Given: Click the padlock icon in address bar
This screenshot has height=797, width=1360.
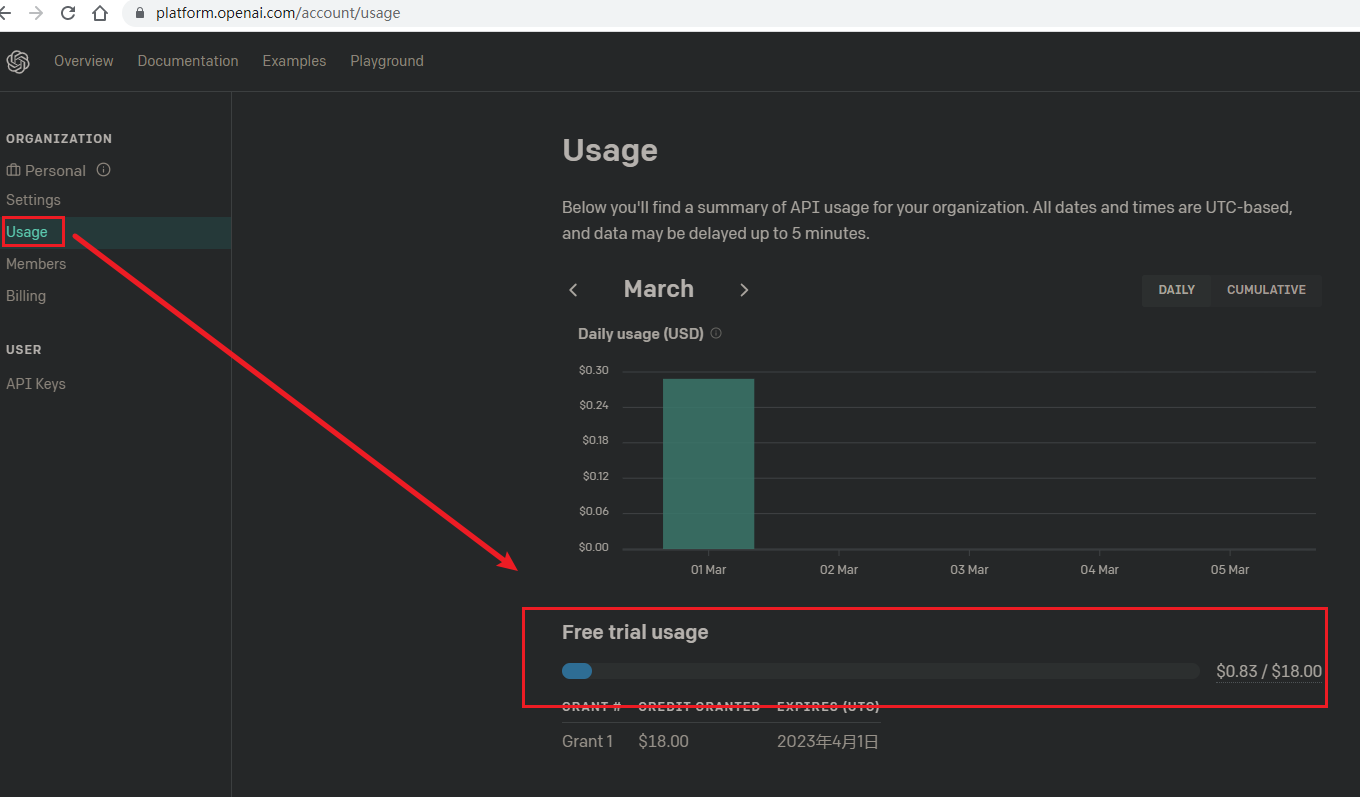Looking at the screenshot, I should pyautogui.click(x=139, y=13).
